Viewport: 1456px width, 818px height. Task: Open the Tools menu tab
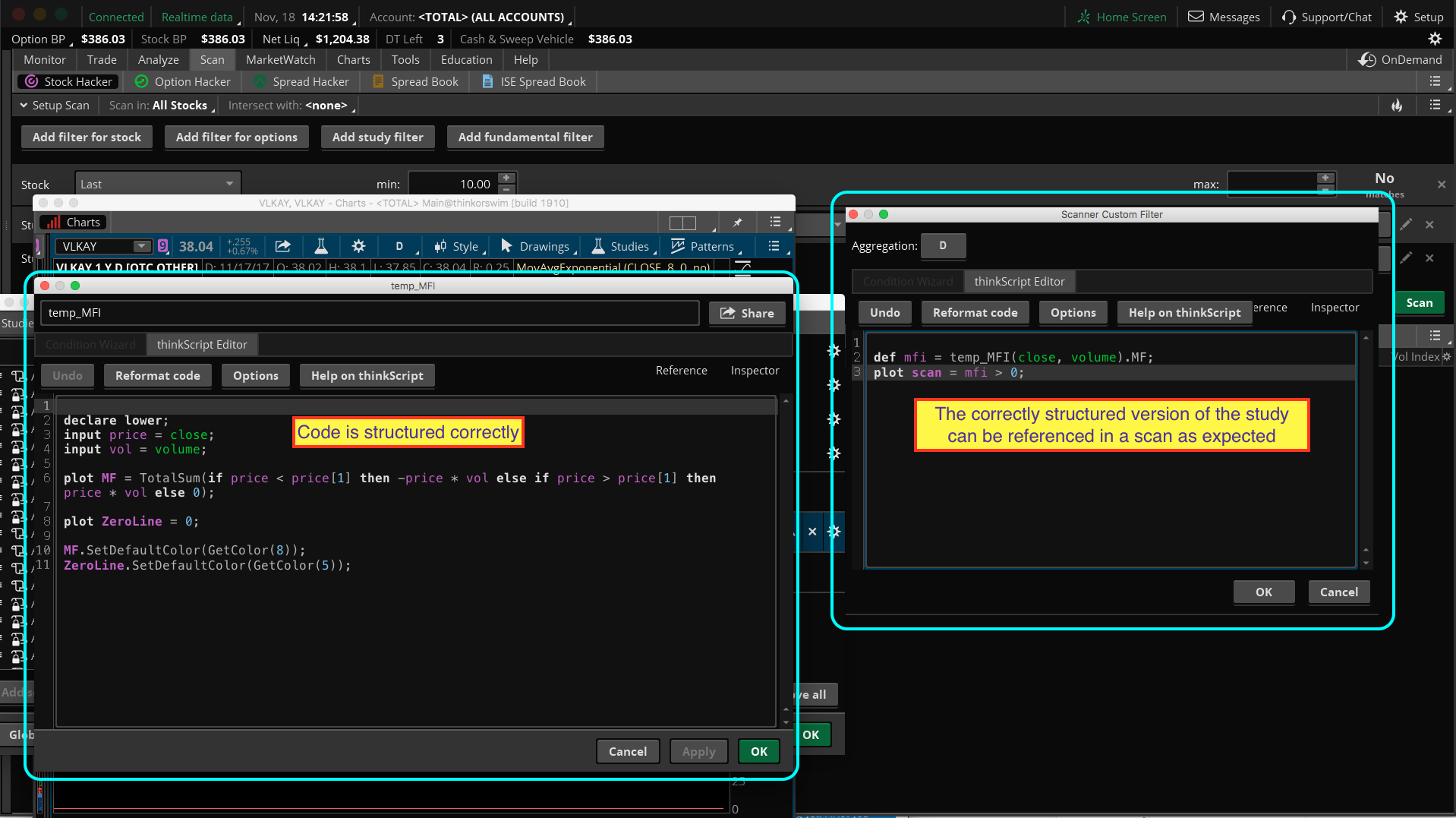tap(405, 59)
